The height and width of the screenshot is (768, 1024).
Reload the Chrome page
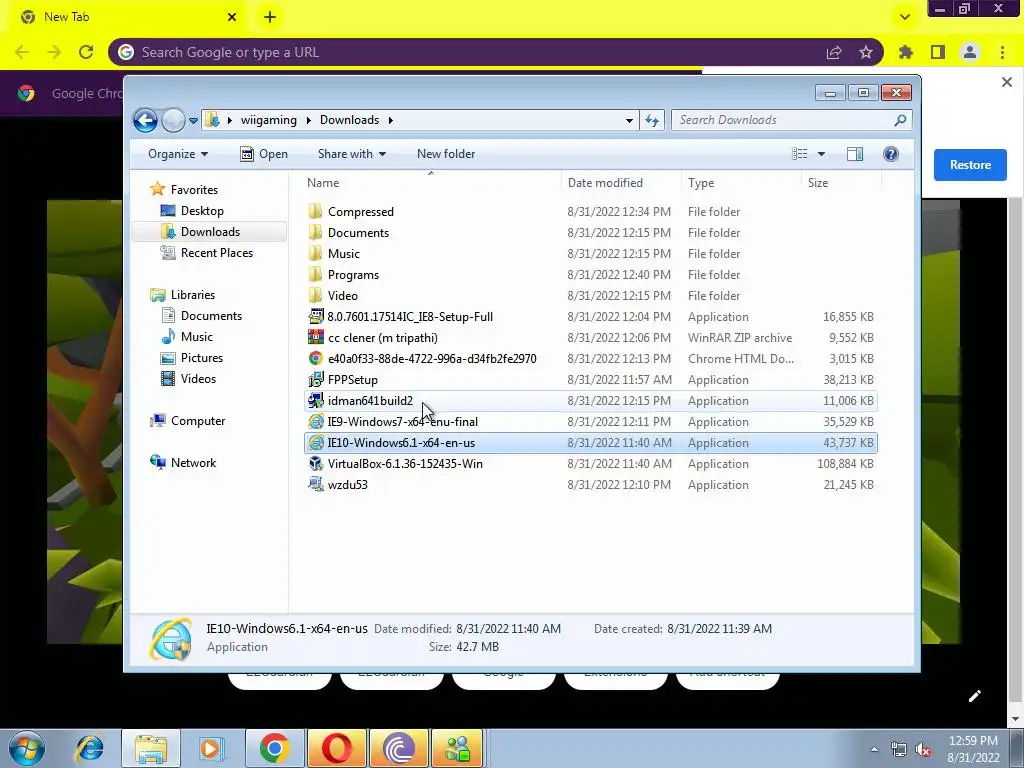tap(86, 52)
